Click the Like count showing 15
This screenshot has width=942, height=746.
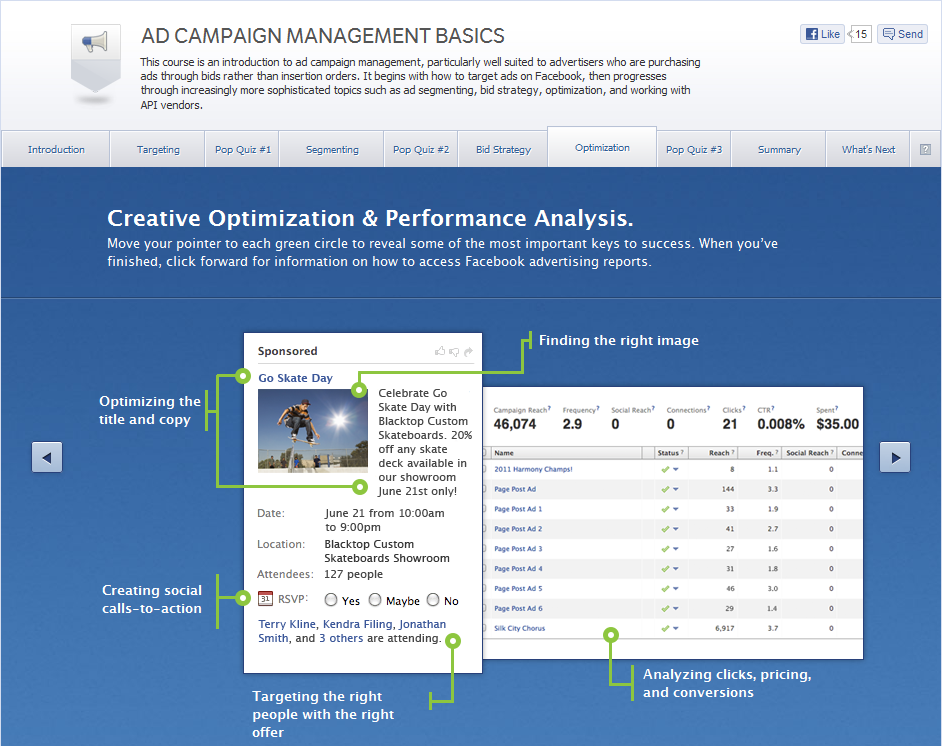(x=860, y=34)
